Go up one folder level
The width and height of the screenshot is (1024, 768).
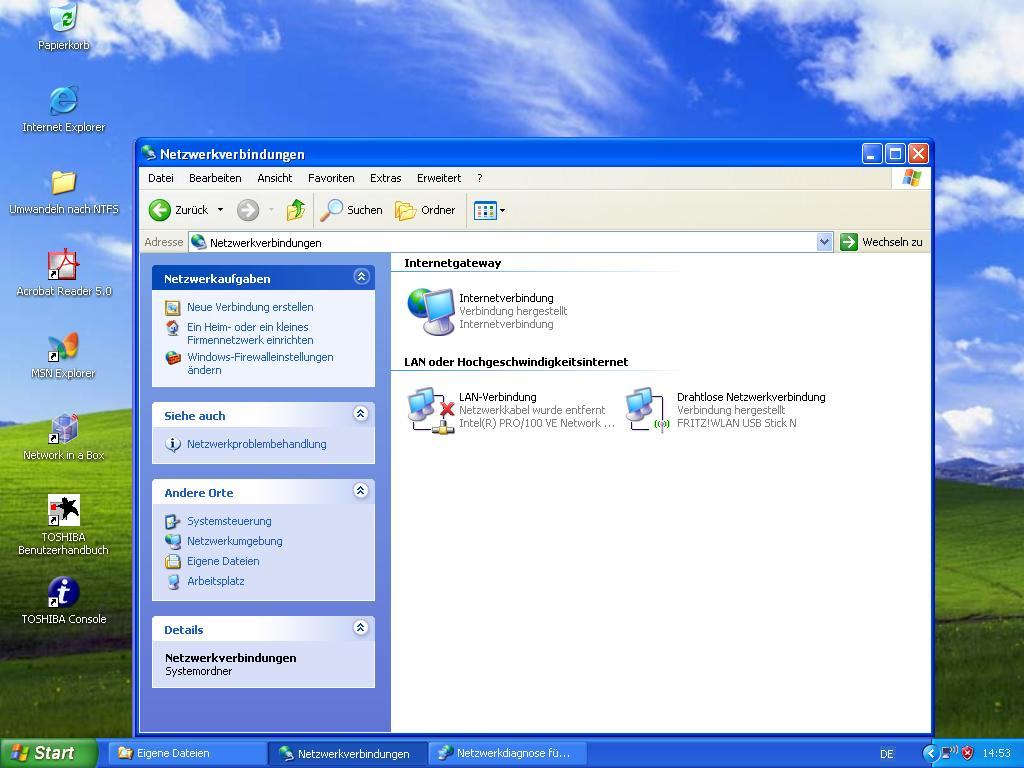pyautogui.click(x=296, y=210)
